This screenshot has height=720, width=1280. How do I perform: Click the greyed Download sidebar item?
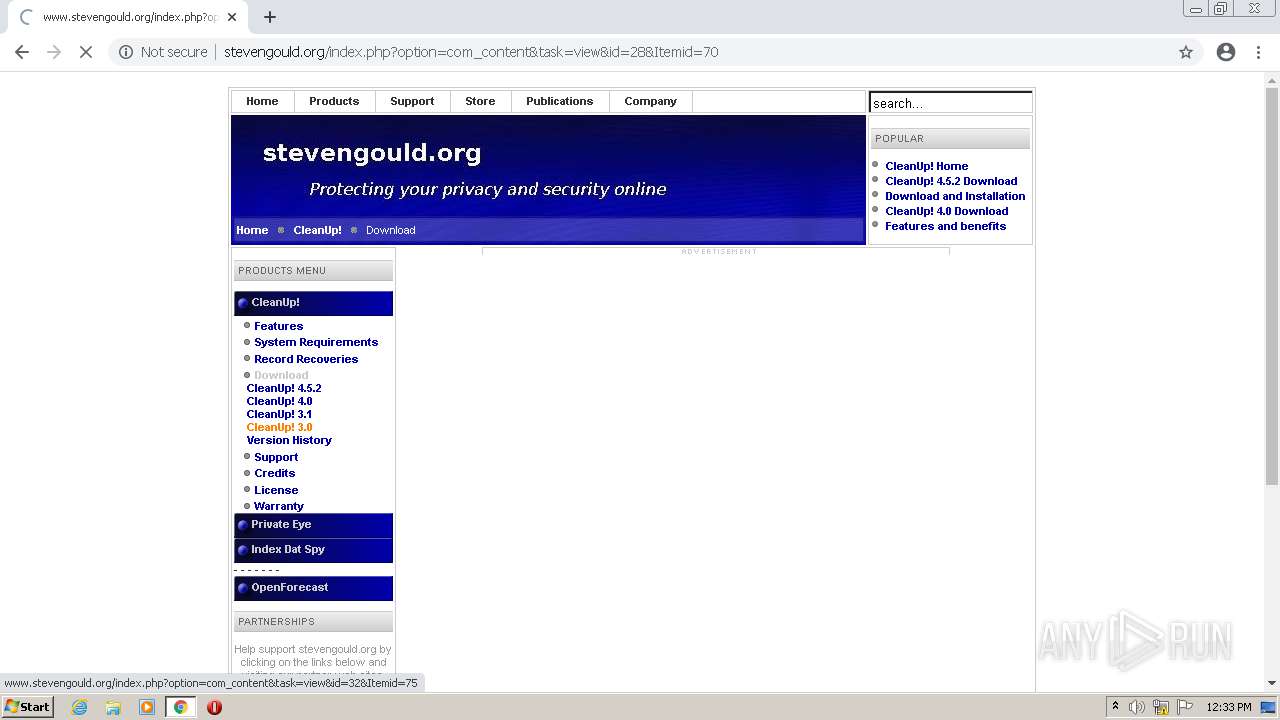tap(281, 375)
